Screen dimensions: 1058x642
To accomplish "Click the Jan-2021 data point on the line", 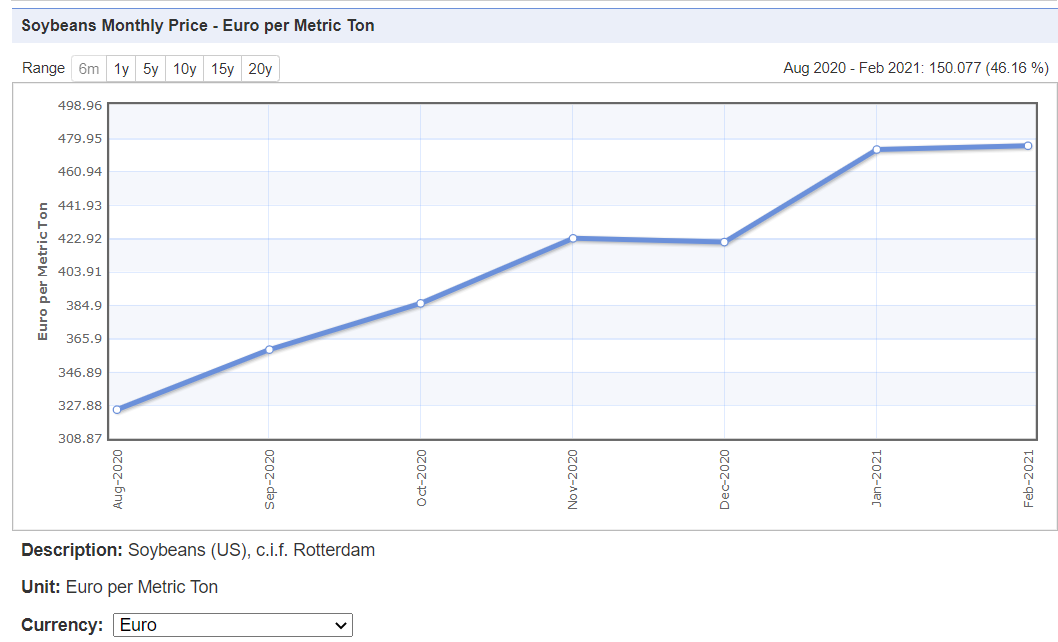I will 876,149.
